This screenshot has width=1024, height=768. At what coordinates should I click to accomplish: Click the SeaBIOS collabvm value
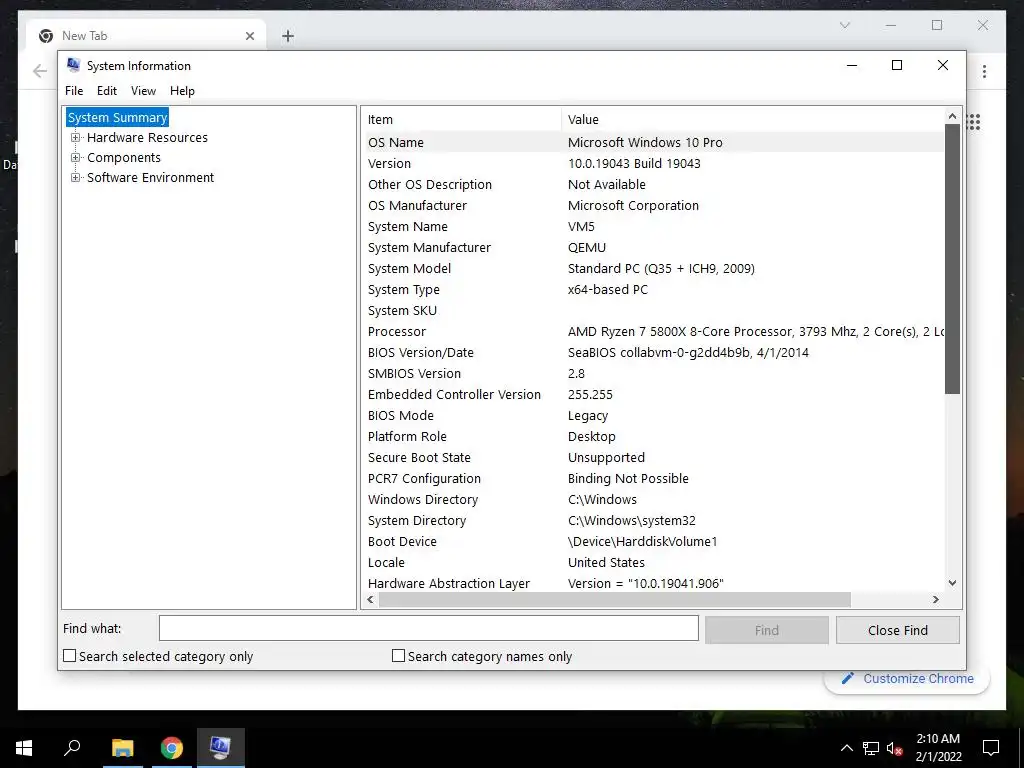(688, 353)
